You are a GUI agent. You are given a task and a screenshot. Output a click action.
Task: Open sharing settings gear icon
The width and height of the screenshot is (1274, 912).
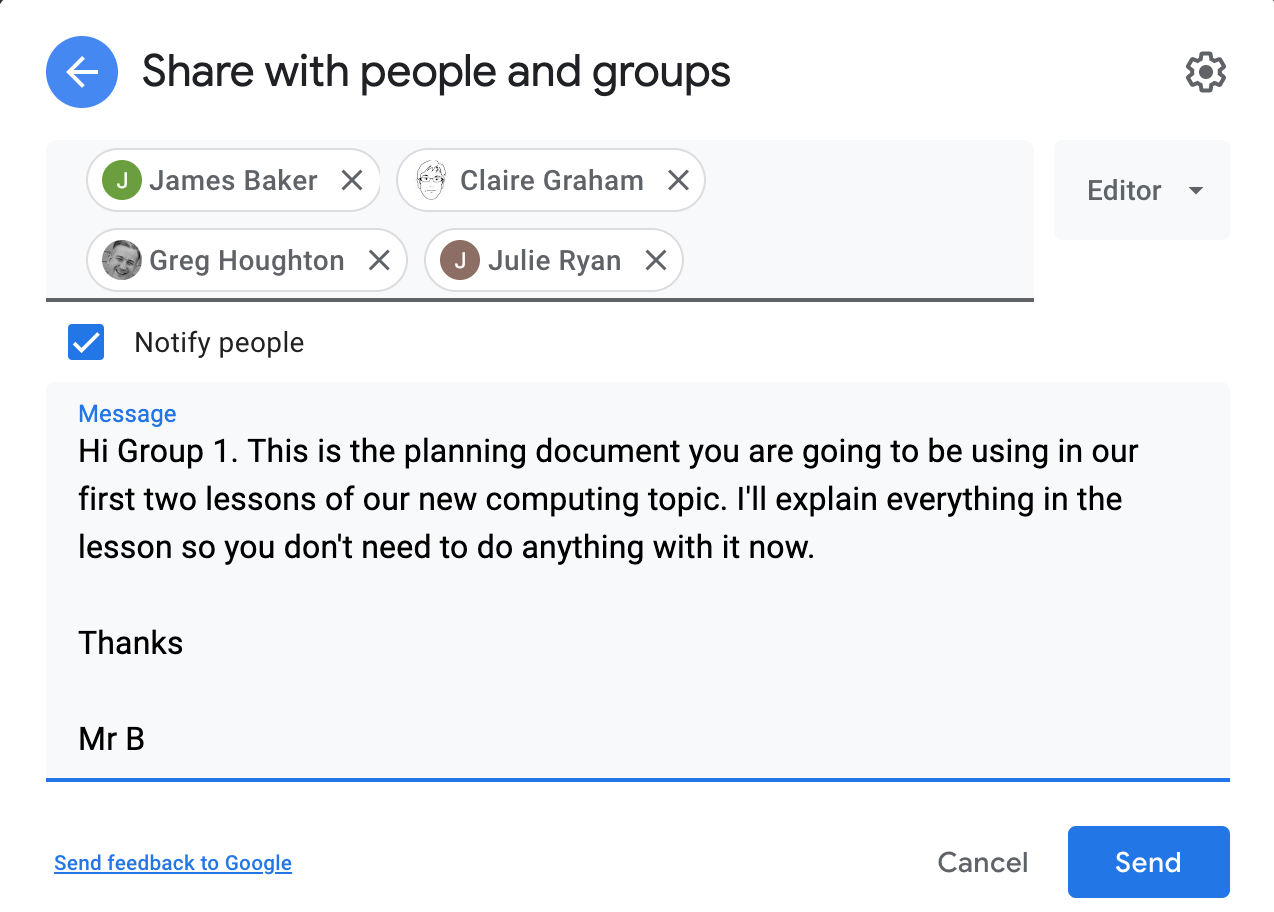[x=1205, y=72]
